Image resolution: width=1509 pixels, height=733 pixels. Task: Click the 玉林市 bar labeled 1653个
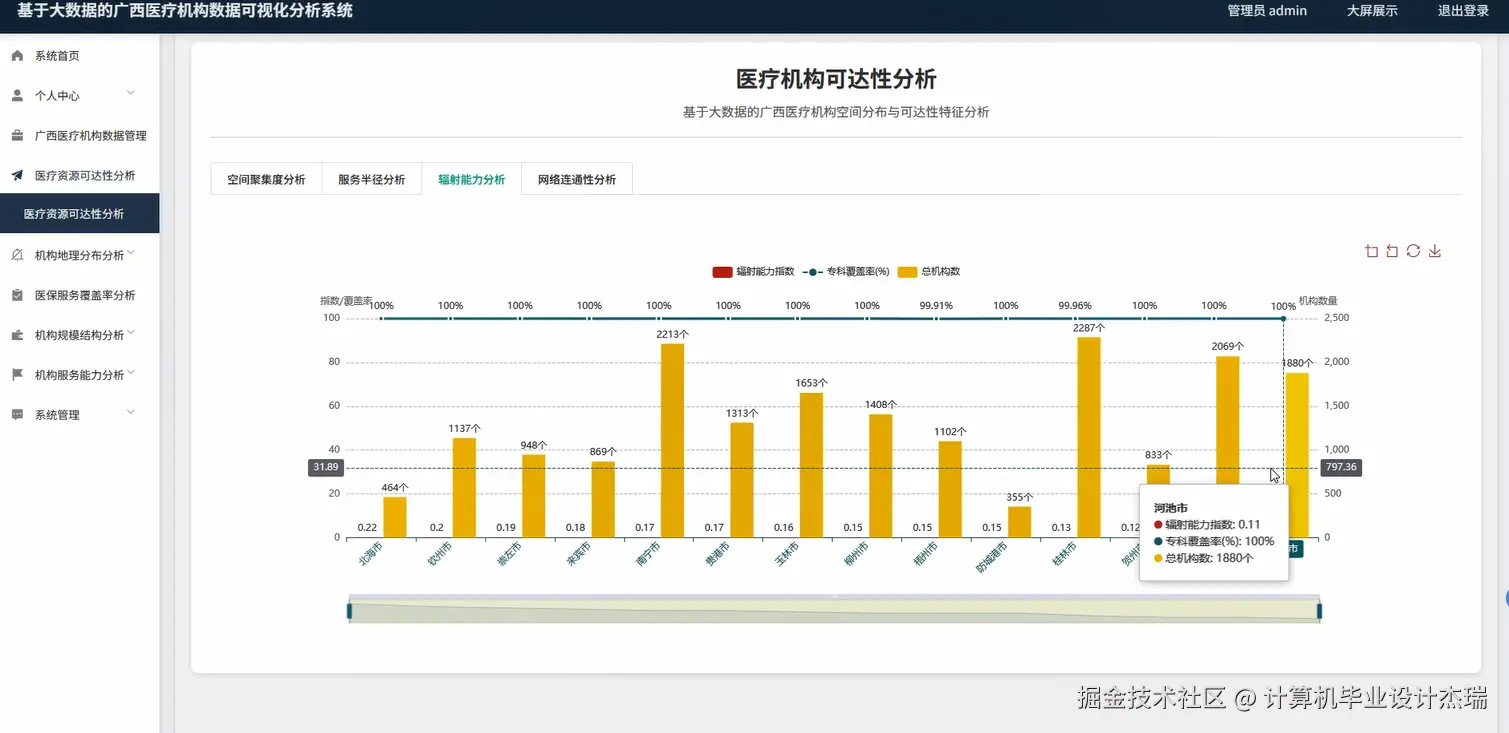(x=811, y=465)
